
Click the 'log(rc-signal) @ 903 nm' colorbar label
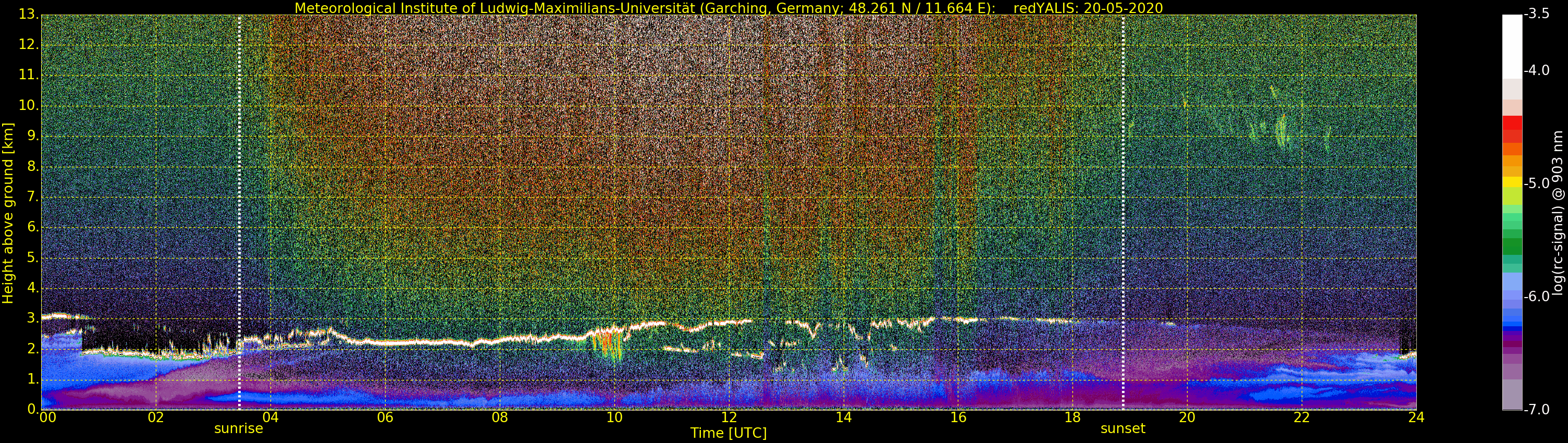point(1558,213)
